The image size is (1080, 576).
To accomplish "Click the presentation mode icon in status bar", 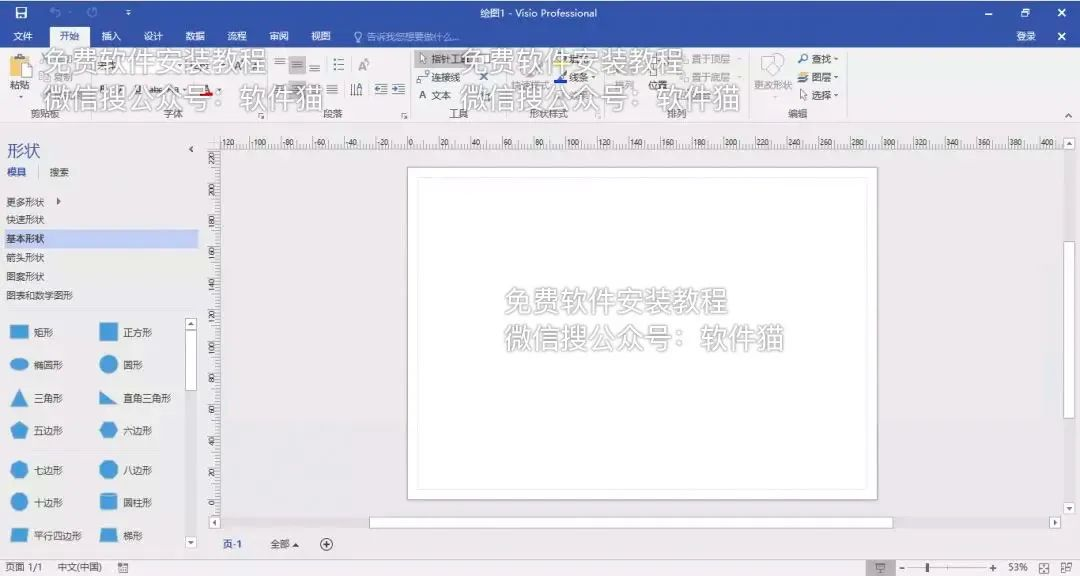I will tap(880, 568).
